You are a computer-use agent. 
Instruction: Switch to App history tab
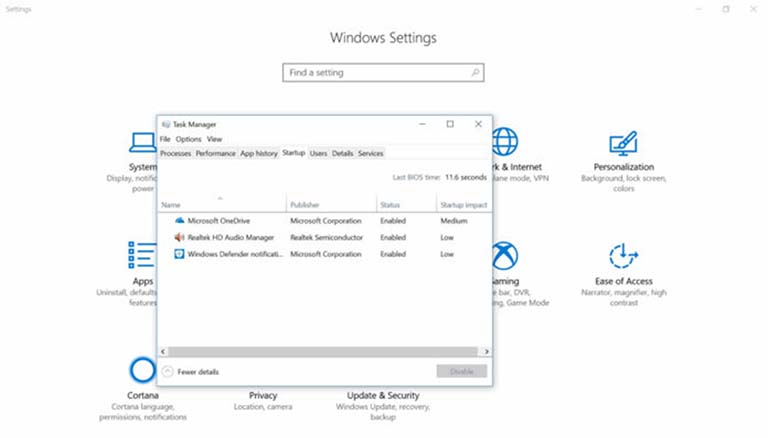(x=259, y=153)
